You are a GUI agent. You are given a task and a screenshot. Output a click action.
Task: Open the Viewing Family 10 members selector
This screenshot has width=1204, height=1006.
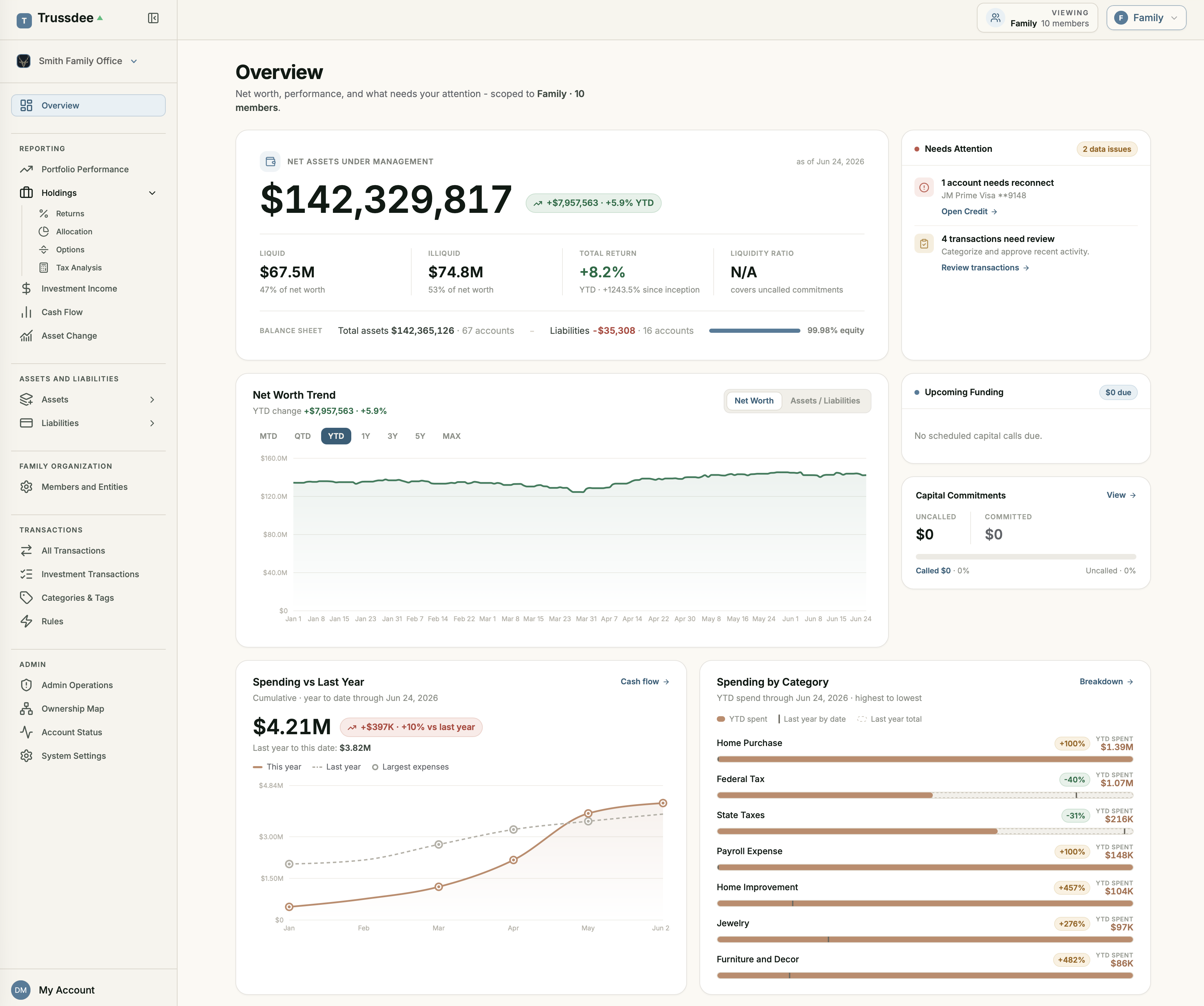1037,18
